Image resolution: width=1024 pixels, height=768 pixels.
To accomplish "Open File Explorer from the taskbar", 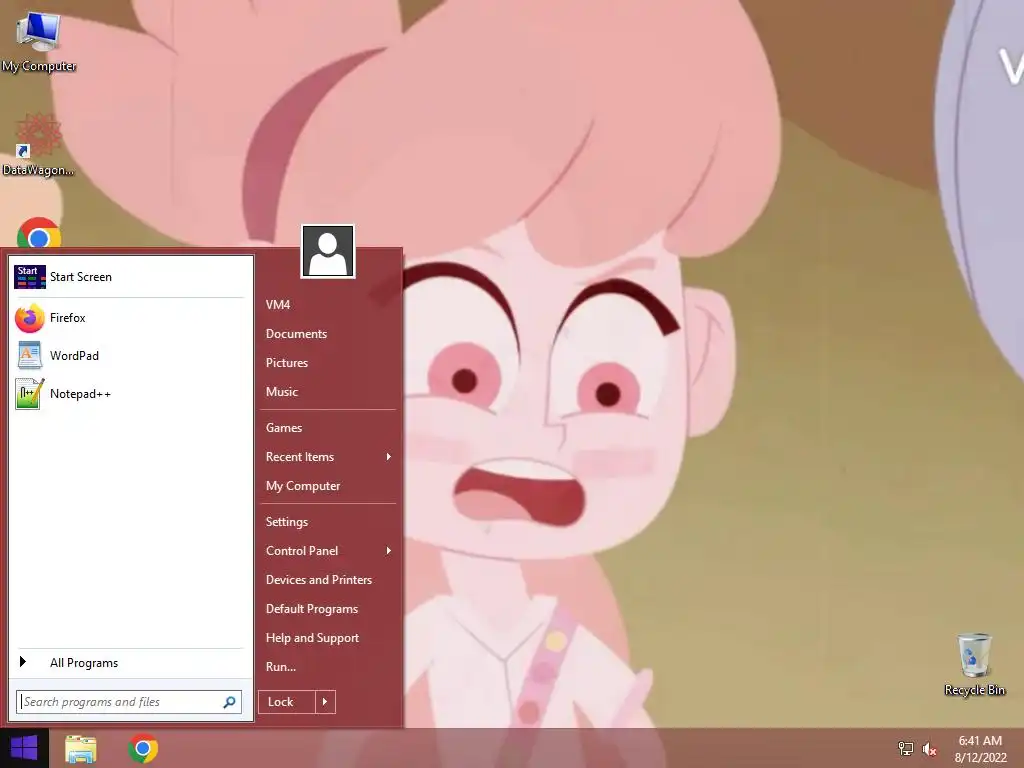I will pos(81,748).
